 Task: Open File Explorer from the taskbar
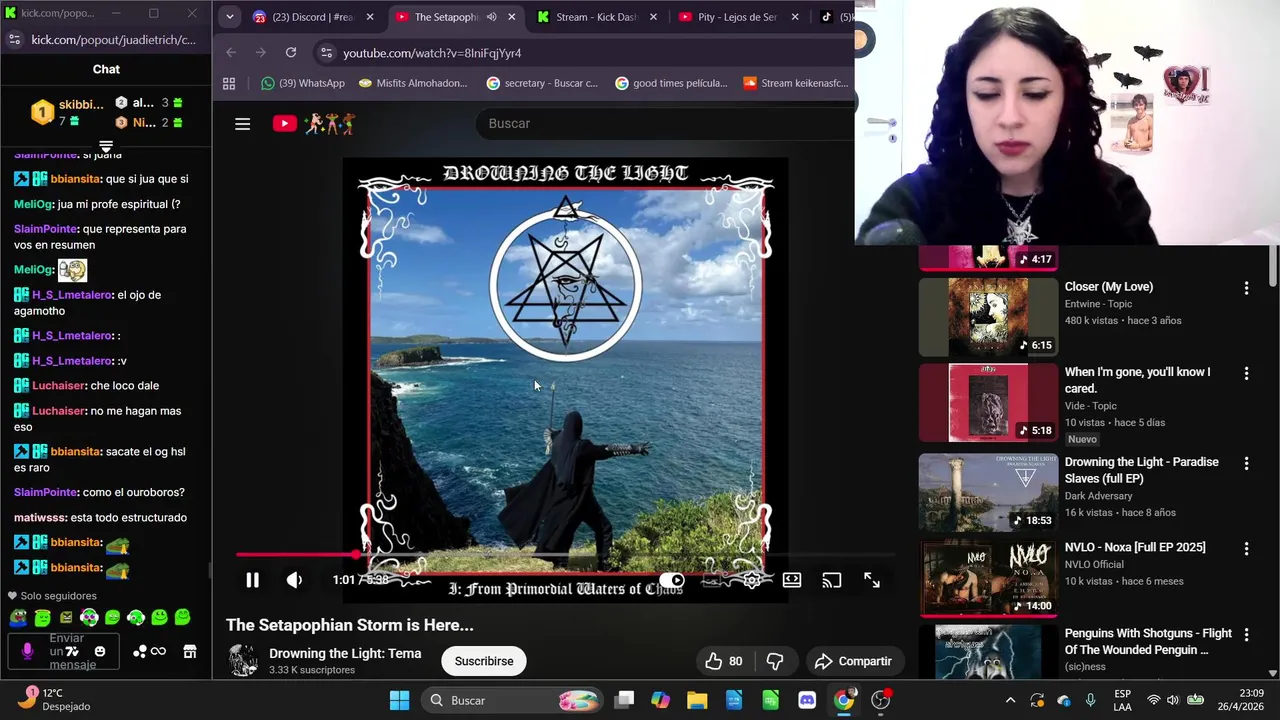click(x=697, y=700)
